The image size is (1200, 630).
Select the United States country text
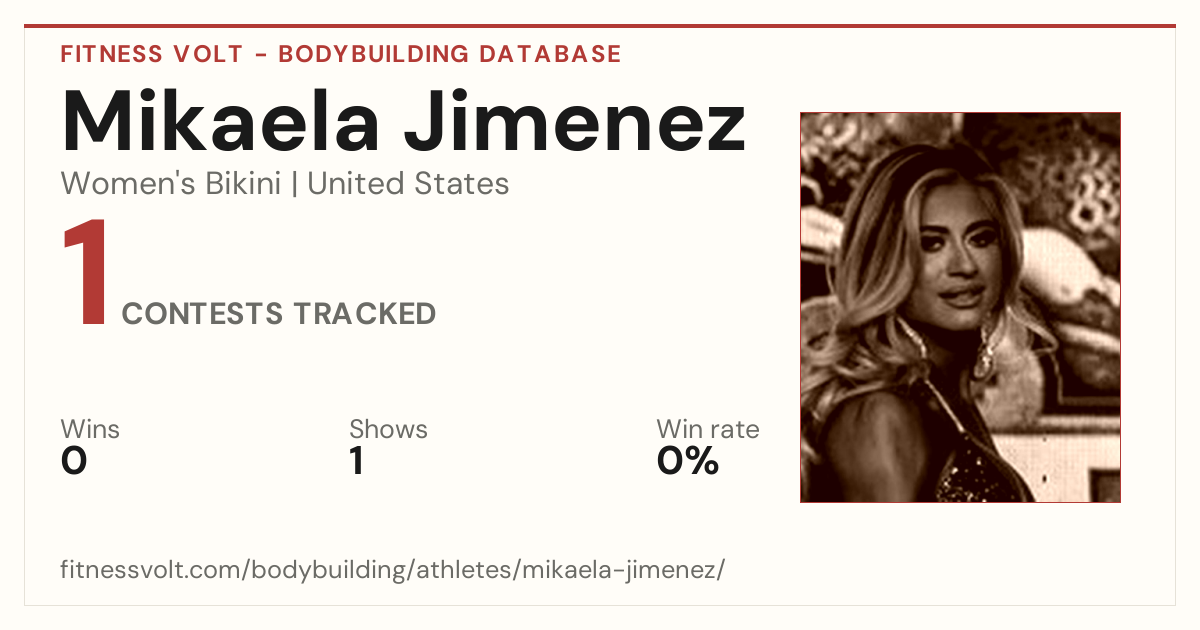[408, 184]
